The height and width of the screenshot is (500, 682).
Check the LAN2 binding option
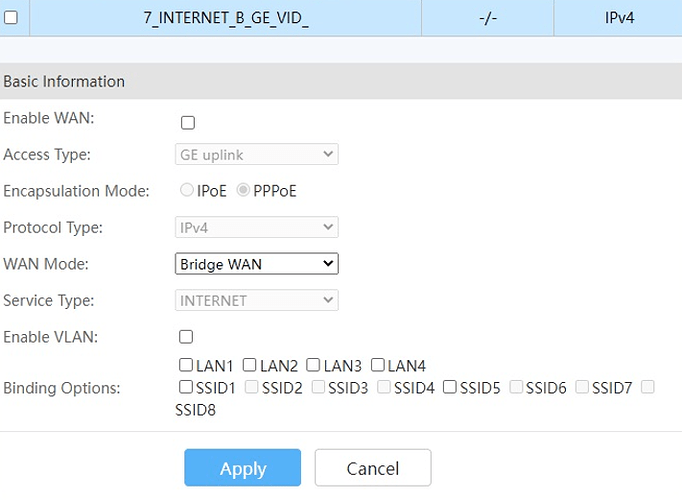tap(249, 366)
